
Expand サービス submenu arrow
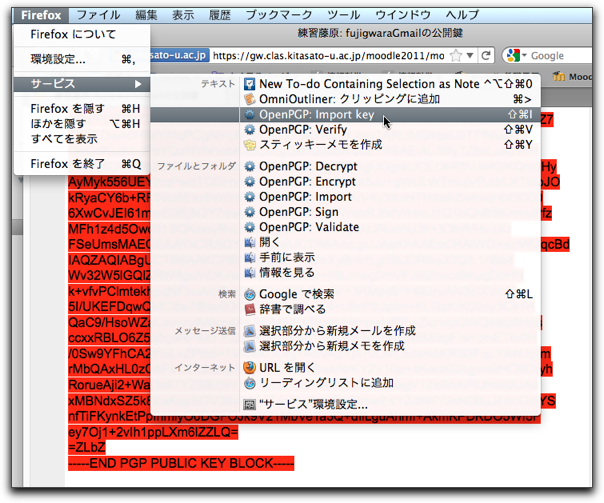(x=138, y=84)
